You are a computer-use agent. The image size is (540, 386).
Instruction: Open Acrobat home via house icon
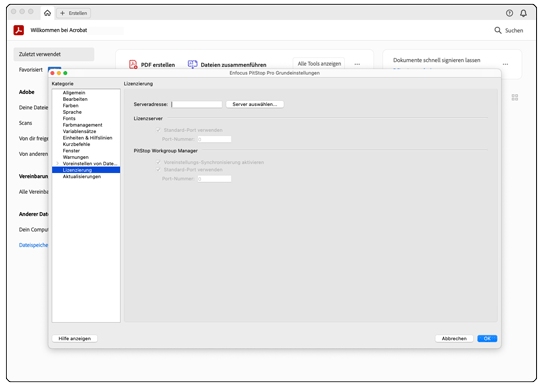click(47, 13)
